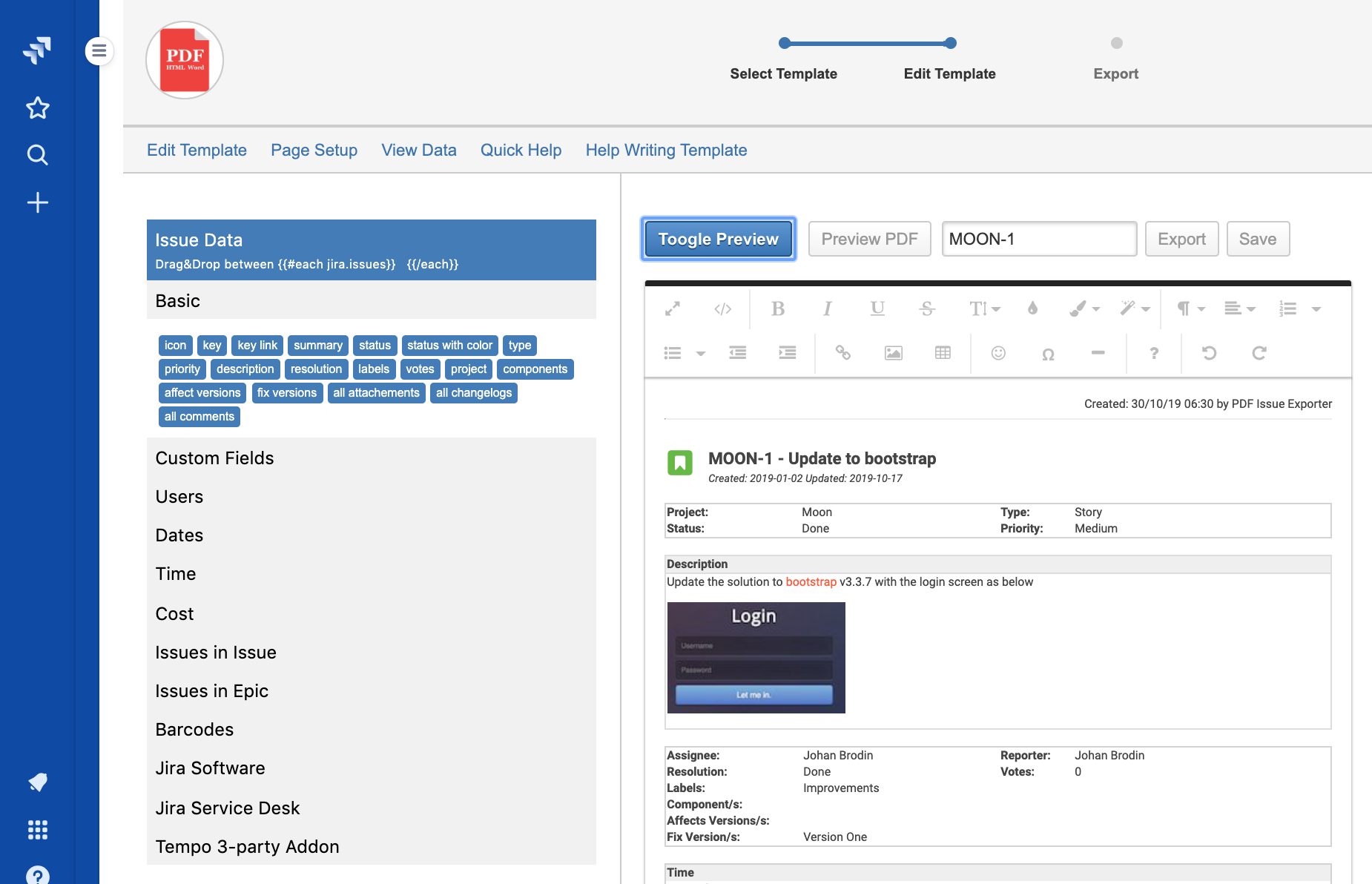The height and width of the screenshot is (884, 1372).
Task: Insert a special character omega
Action: pos(1048,354)
